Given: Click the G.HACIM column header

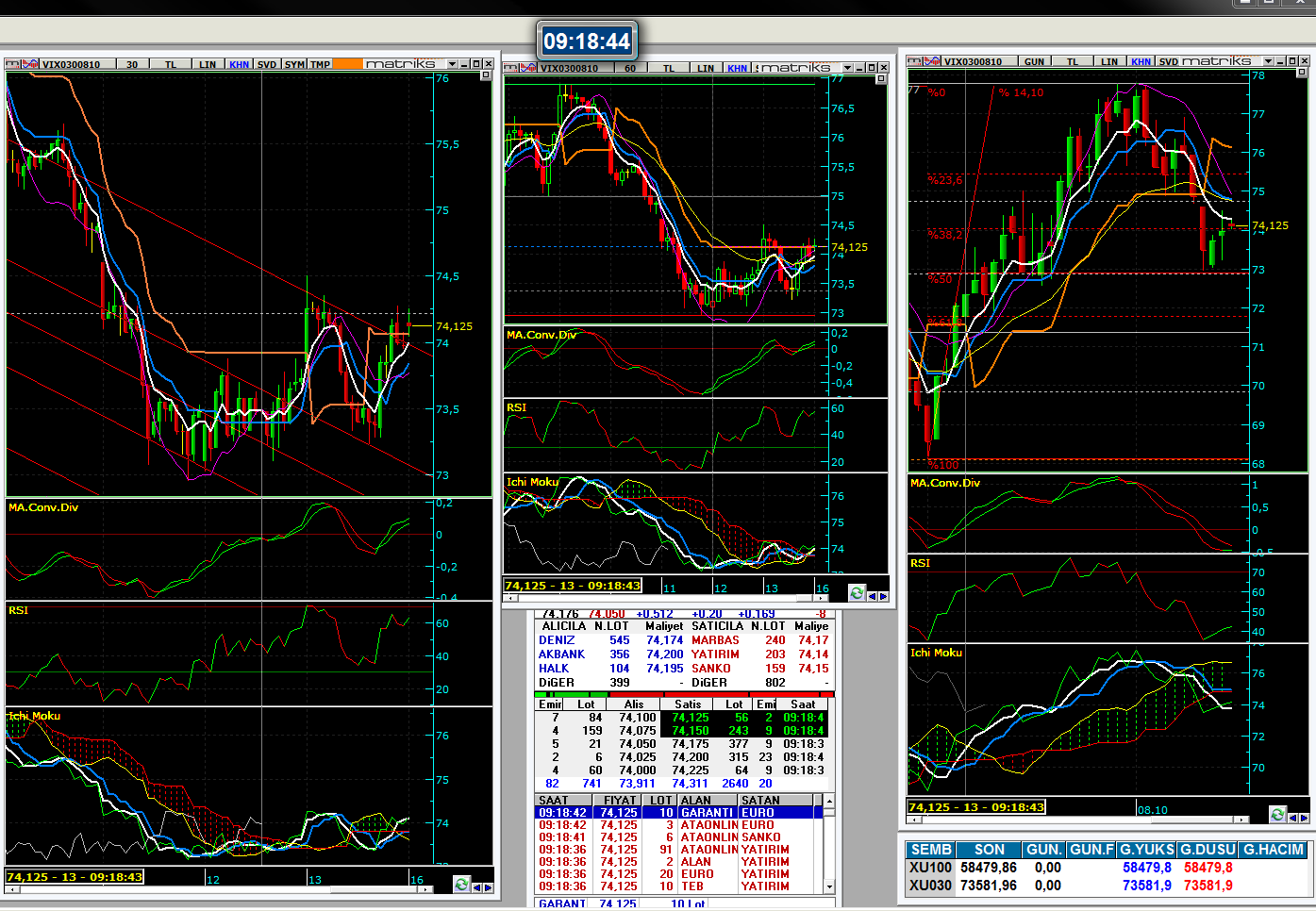Looking at the screenshot, I should tap(1273, 850).
